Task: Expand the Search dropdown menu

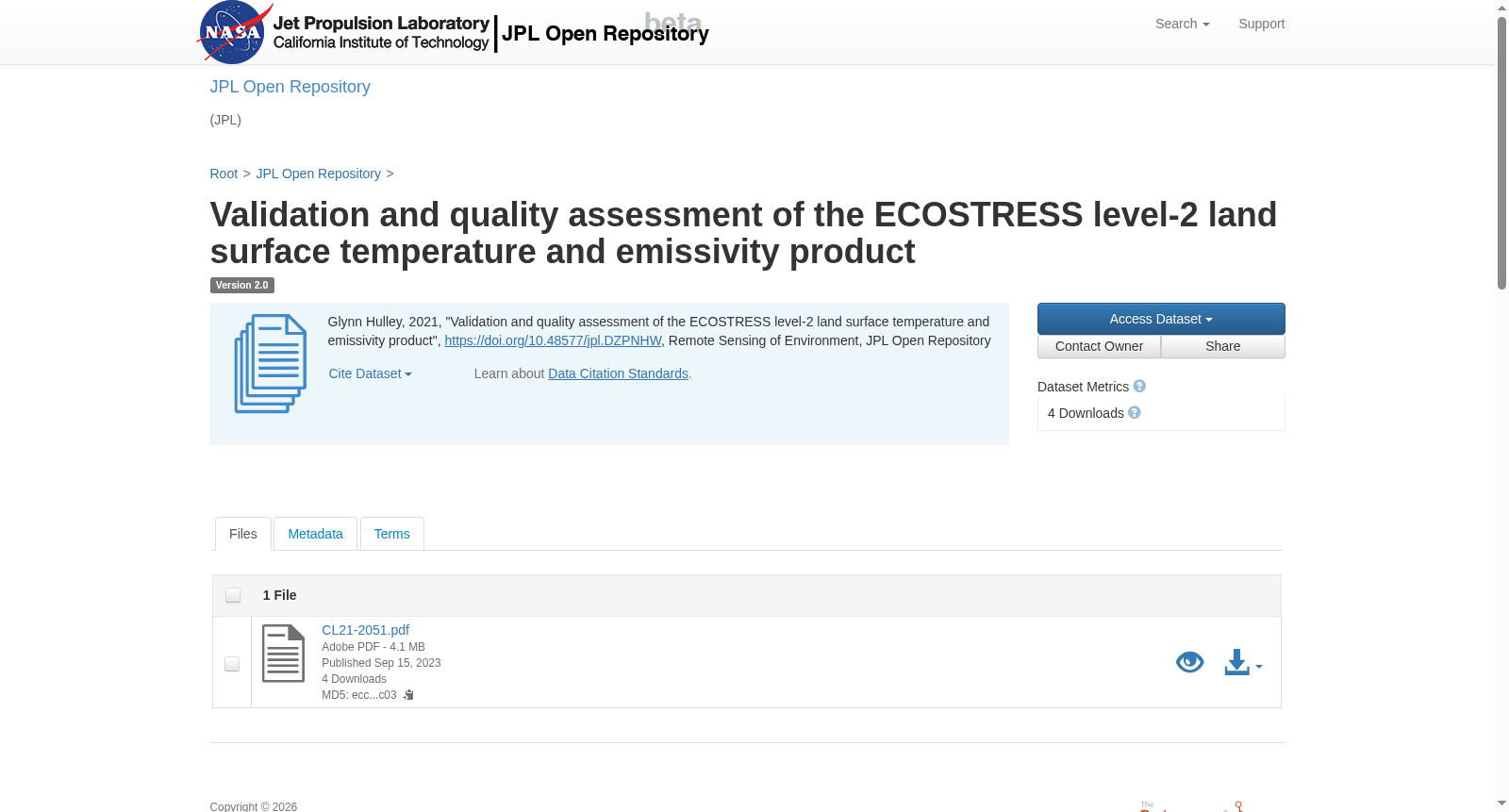Action: pyautogui.click(x=1182, y=24)
